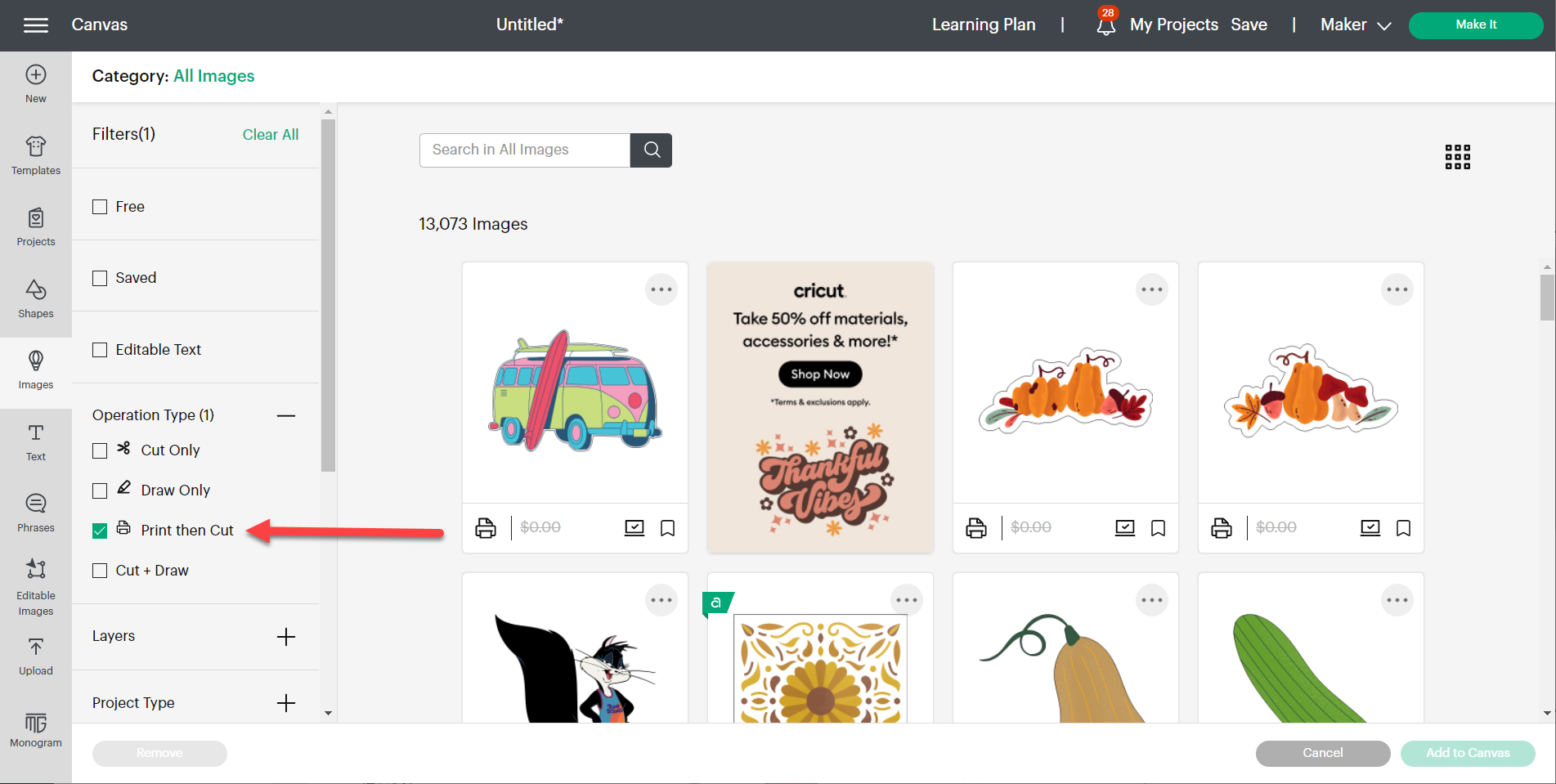1556x784 pixels.
Task: Click Clear All filters
Action: [271, 135]
